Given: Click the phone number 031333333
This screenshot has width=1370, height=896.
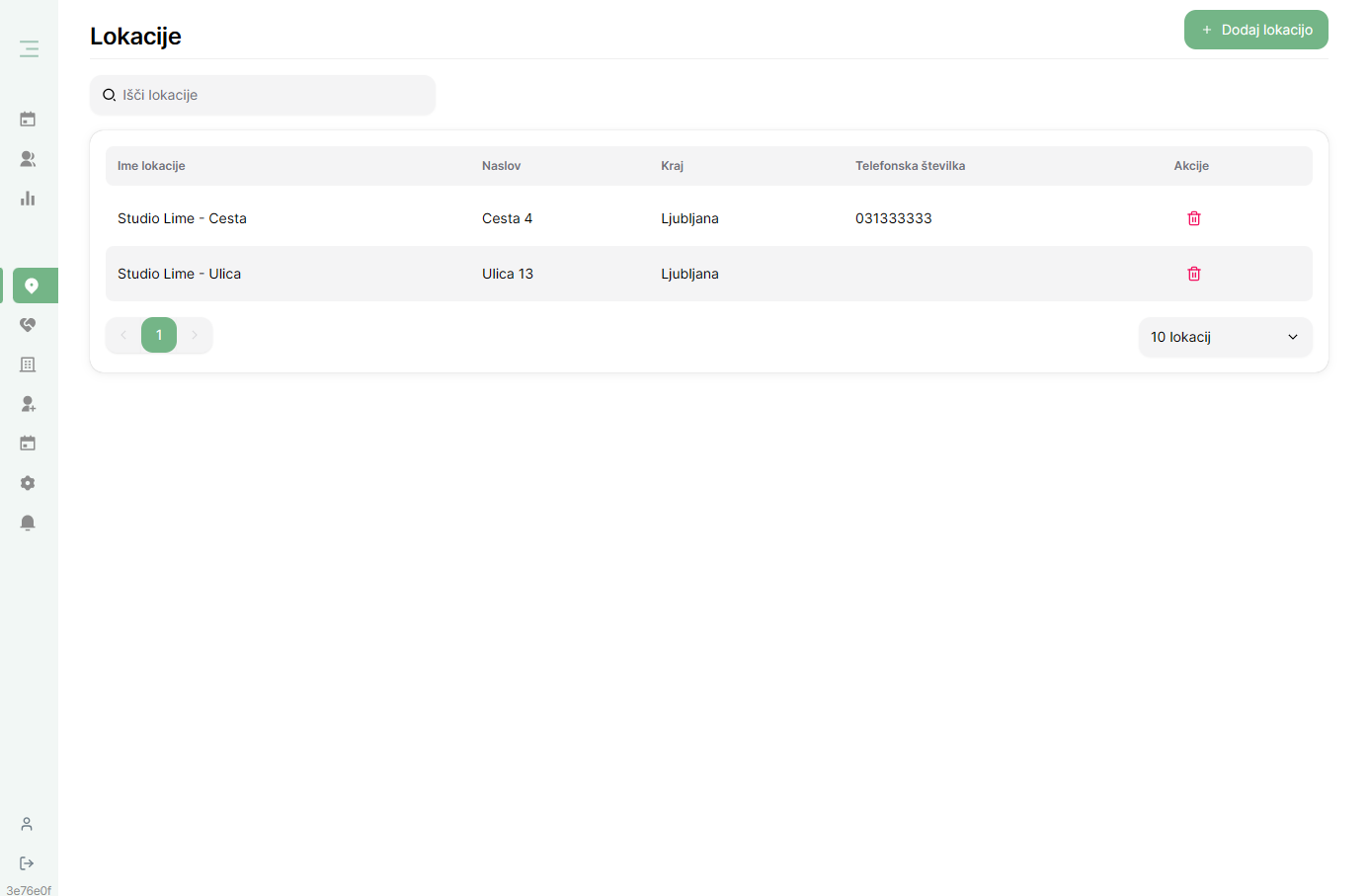Looking at the screenshot, I should tap(894, 218).
